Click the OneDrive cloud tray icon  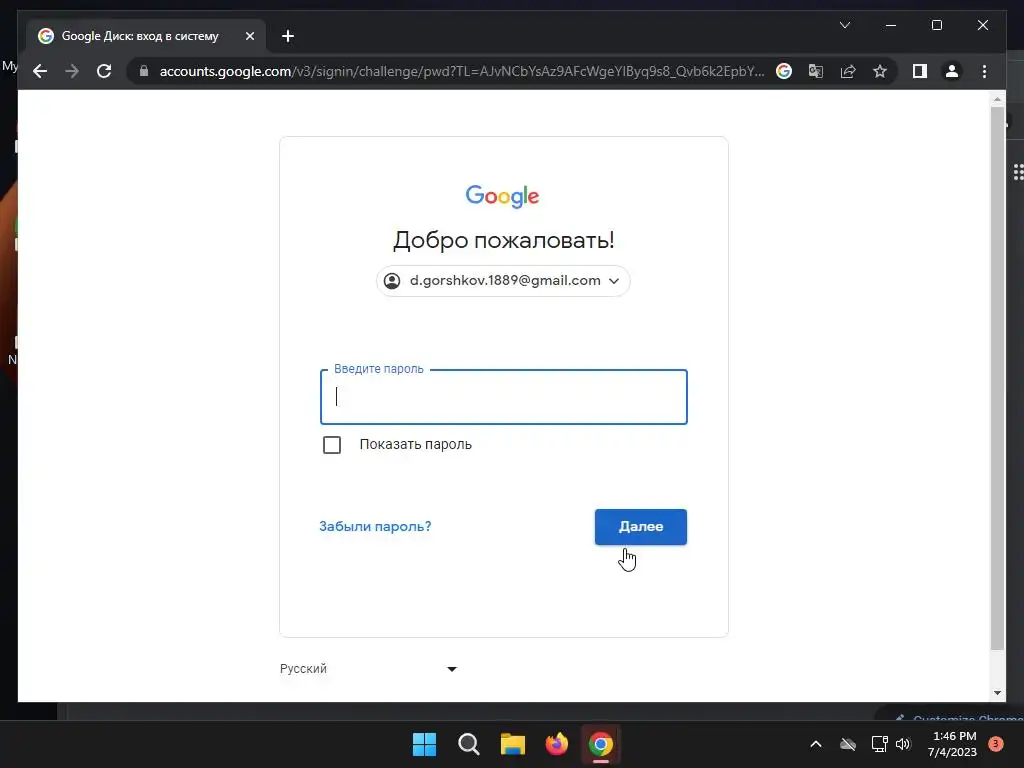[848, 744]
